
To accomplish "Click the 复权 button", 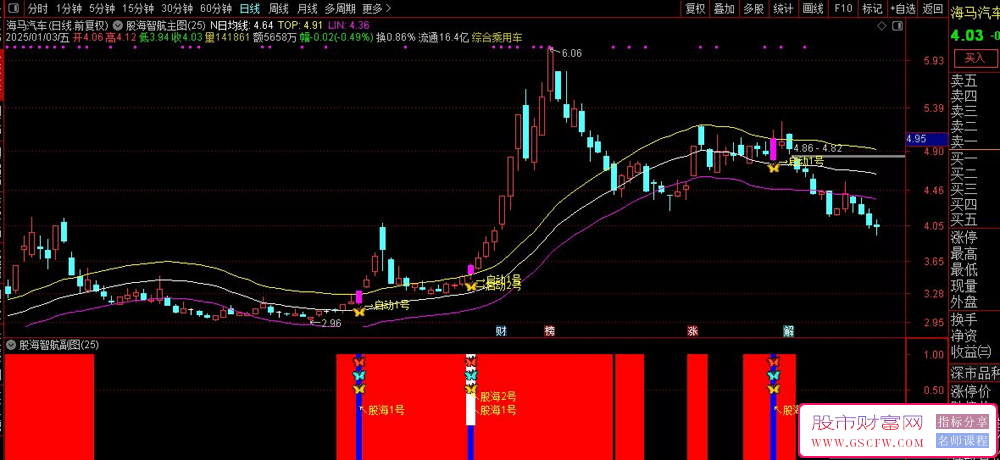I will pyautogui.click(x=695, y=8).
